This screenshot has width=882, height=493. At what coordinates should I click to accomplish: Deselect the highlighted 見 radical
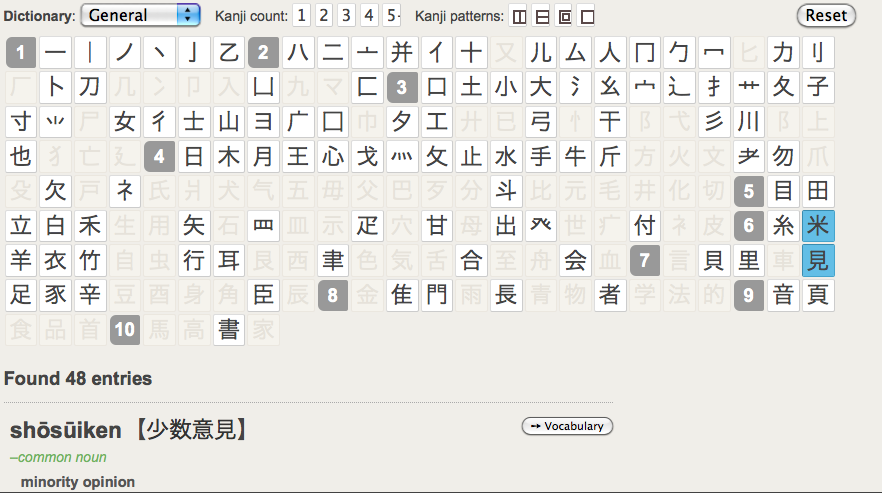tap(818, 261)
